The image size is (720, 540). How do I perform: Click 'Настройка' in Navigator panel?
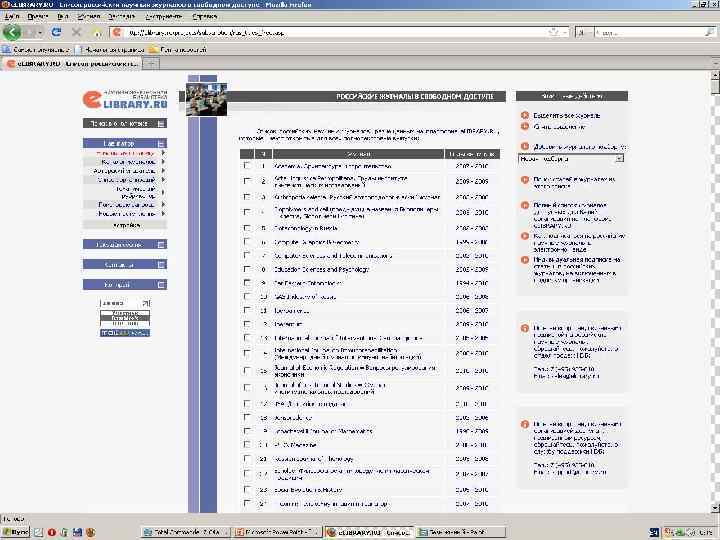pos(125,225)
